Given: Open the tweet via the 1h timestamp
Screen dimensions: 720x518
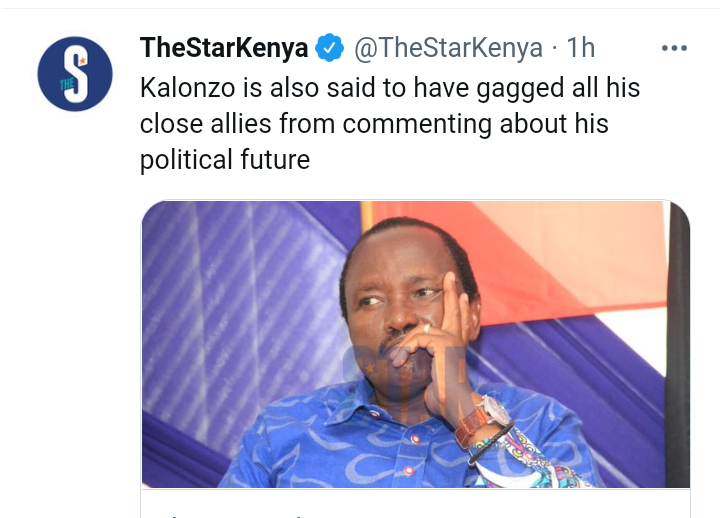Looking at the screenshot, I should pyautogui.click(x=580, y=47).
